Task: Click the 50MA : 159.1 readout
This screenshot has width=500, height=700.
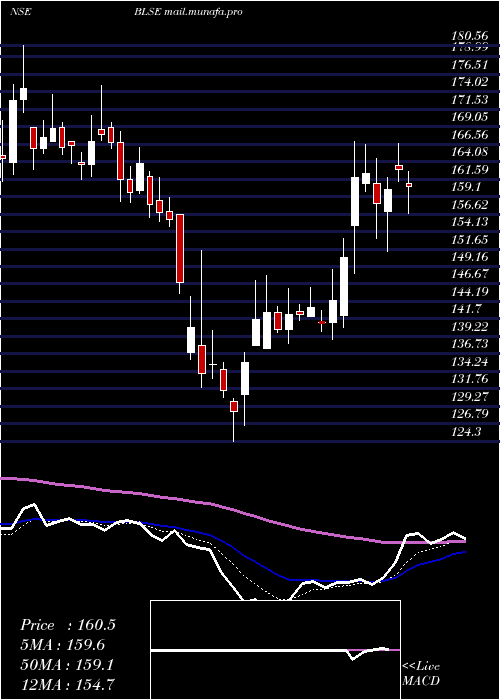Action: point(67,665)
